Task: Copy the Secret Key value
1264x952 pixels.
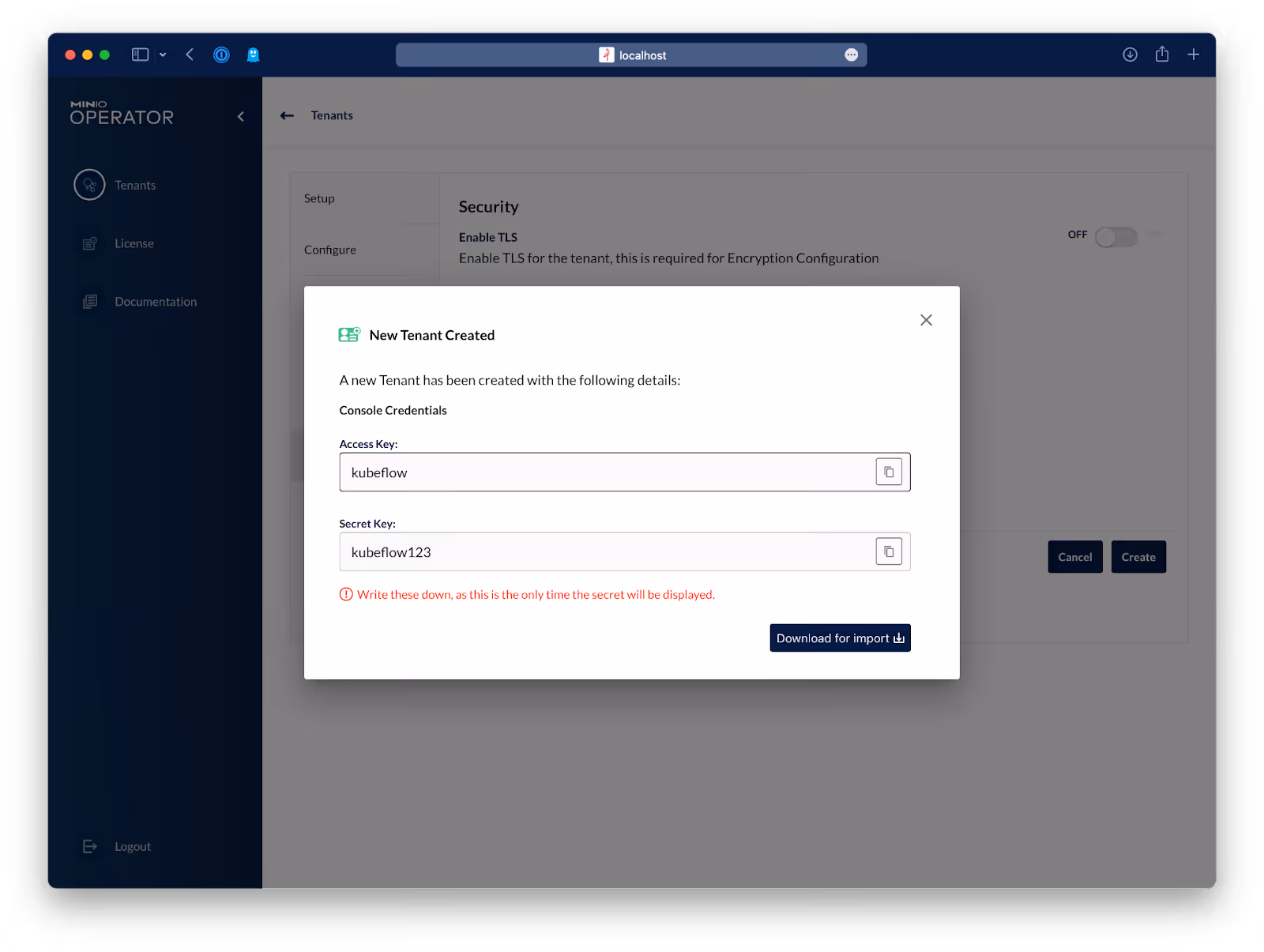Action: tap(889, 551)
